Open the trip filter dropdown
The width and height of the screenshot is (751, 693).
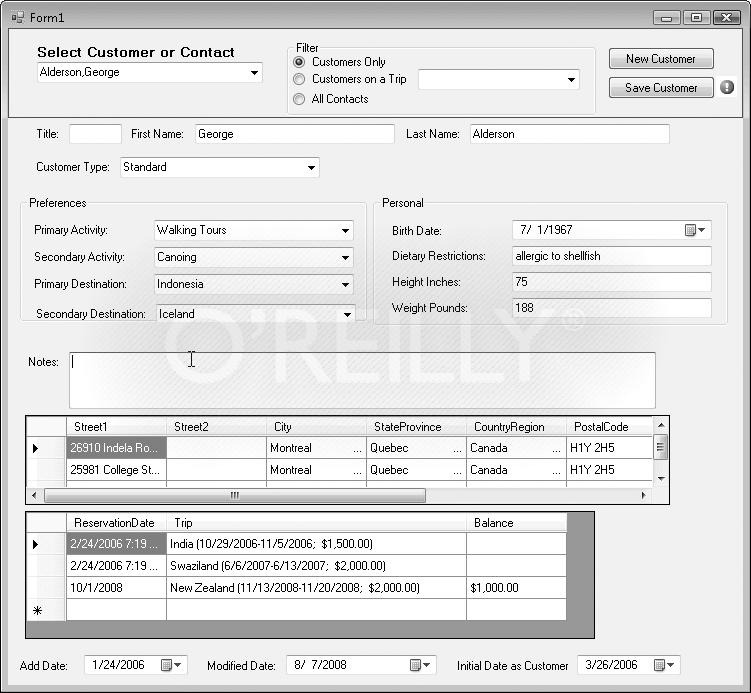(x=571, y=80)
